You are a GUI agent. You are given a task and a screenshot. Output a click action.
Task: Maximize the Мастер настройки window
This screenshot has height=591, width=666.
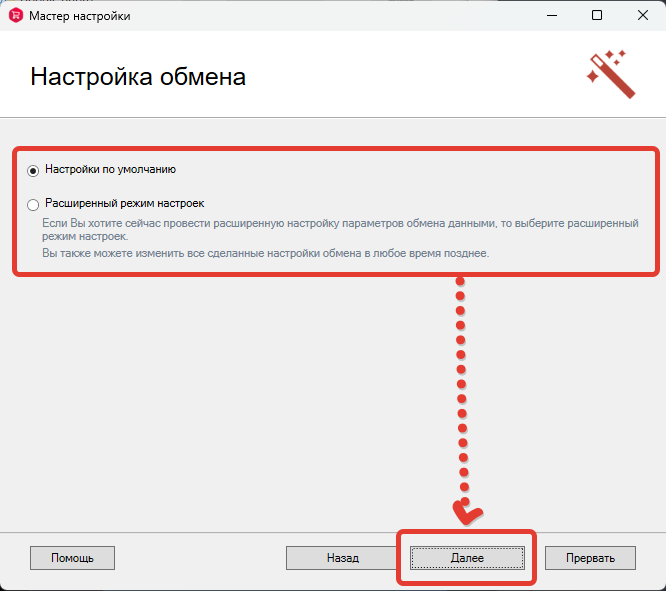pyautogui.click(x=597, y=16)
